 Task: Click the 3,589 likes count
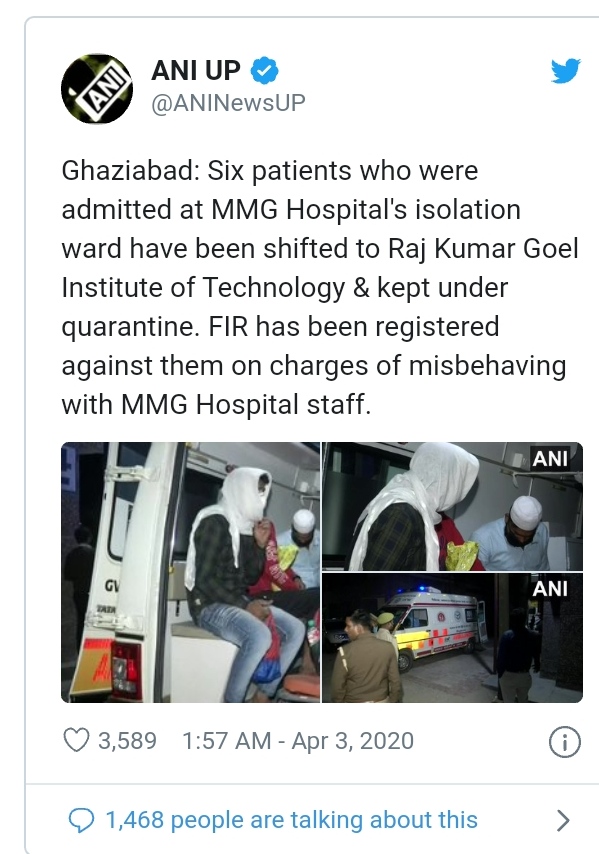click(127, 741)
